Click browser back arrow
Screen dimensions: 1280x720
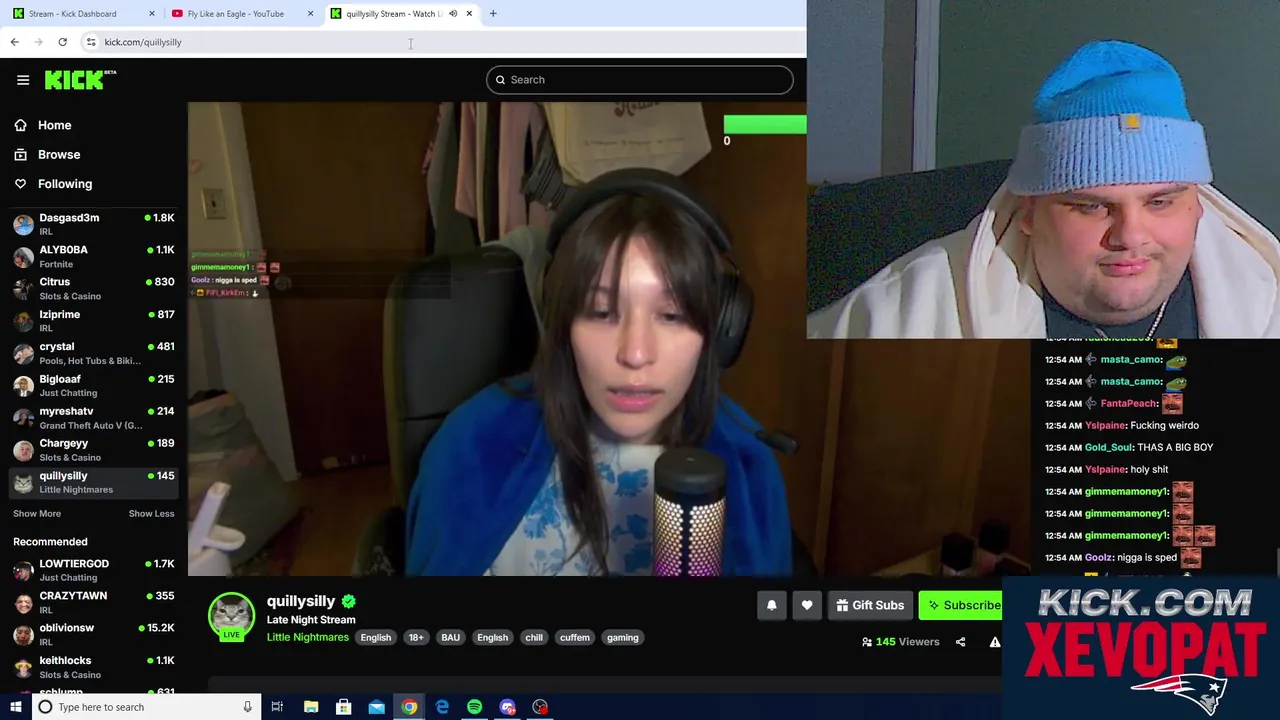14,42
